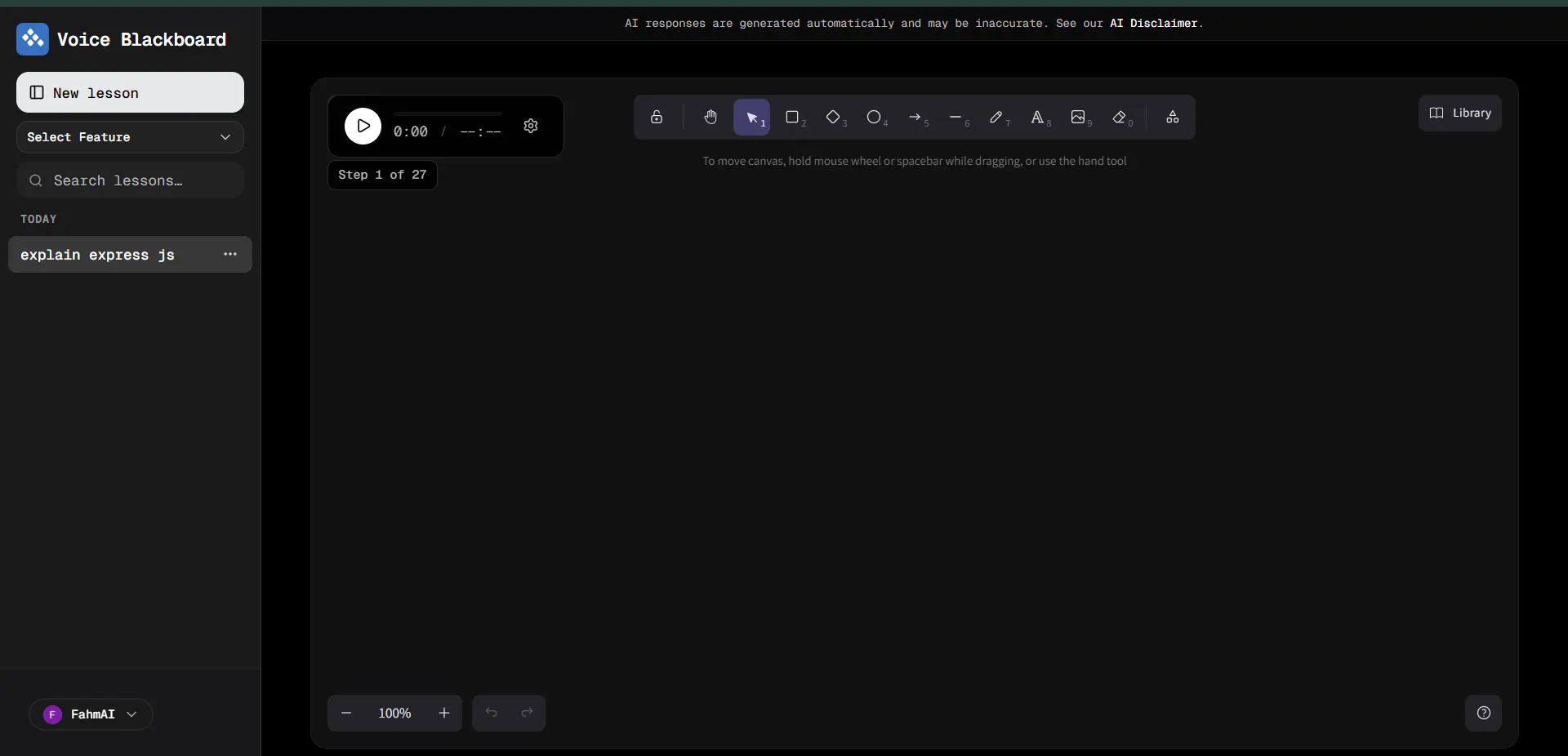Select the Arrow tool
This screenshot has height=756, width=1568.
point(915,118)
